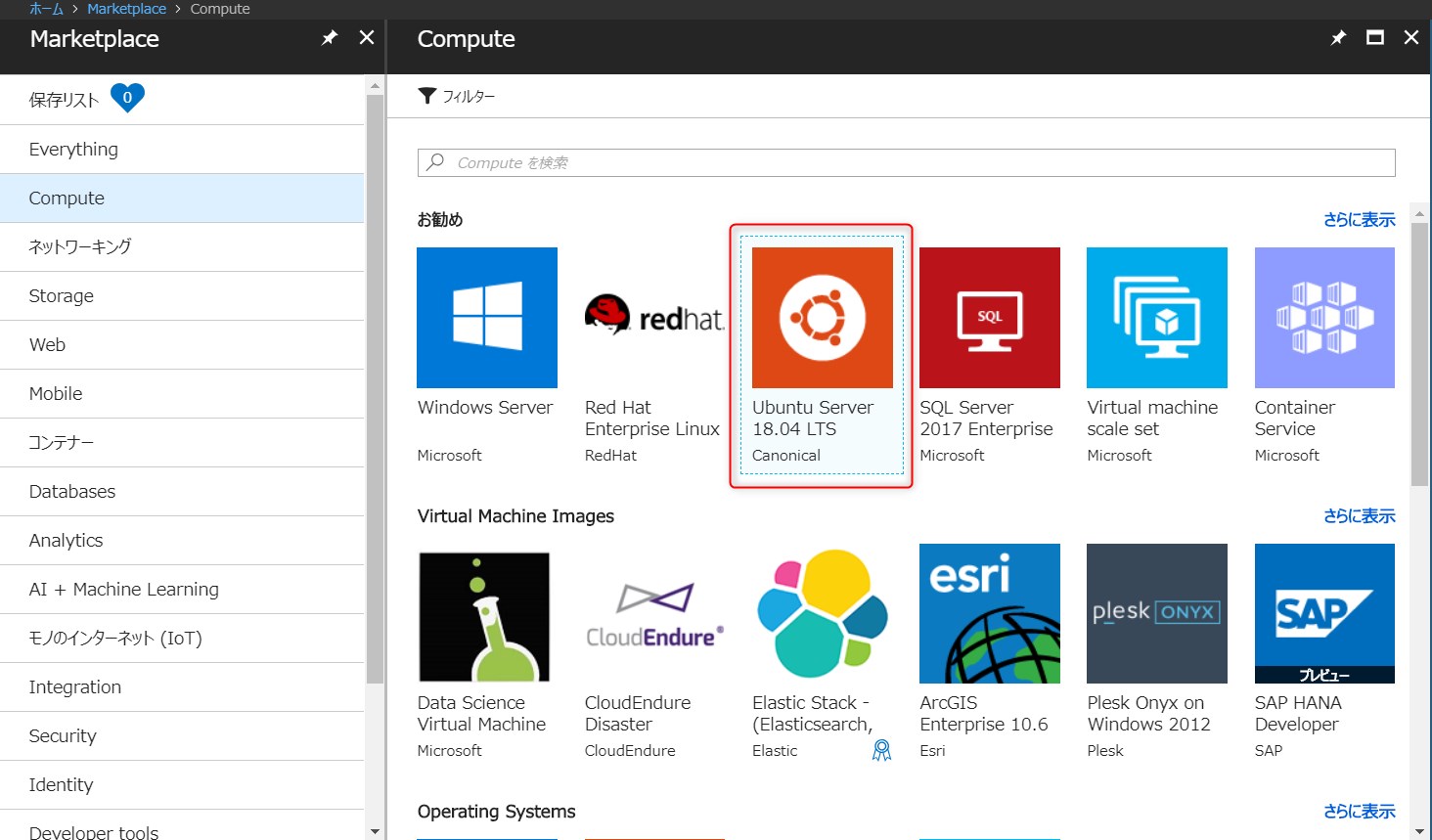The image size is (1432, 840).
Task: Show more recommended items link
Action: tap(1359, 220)
